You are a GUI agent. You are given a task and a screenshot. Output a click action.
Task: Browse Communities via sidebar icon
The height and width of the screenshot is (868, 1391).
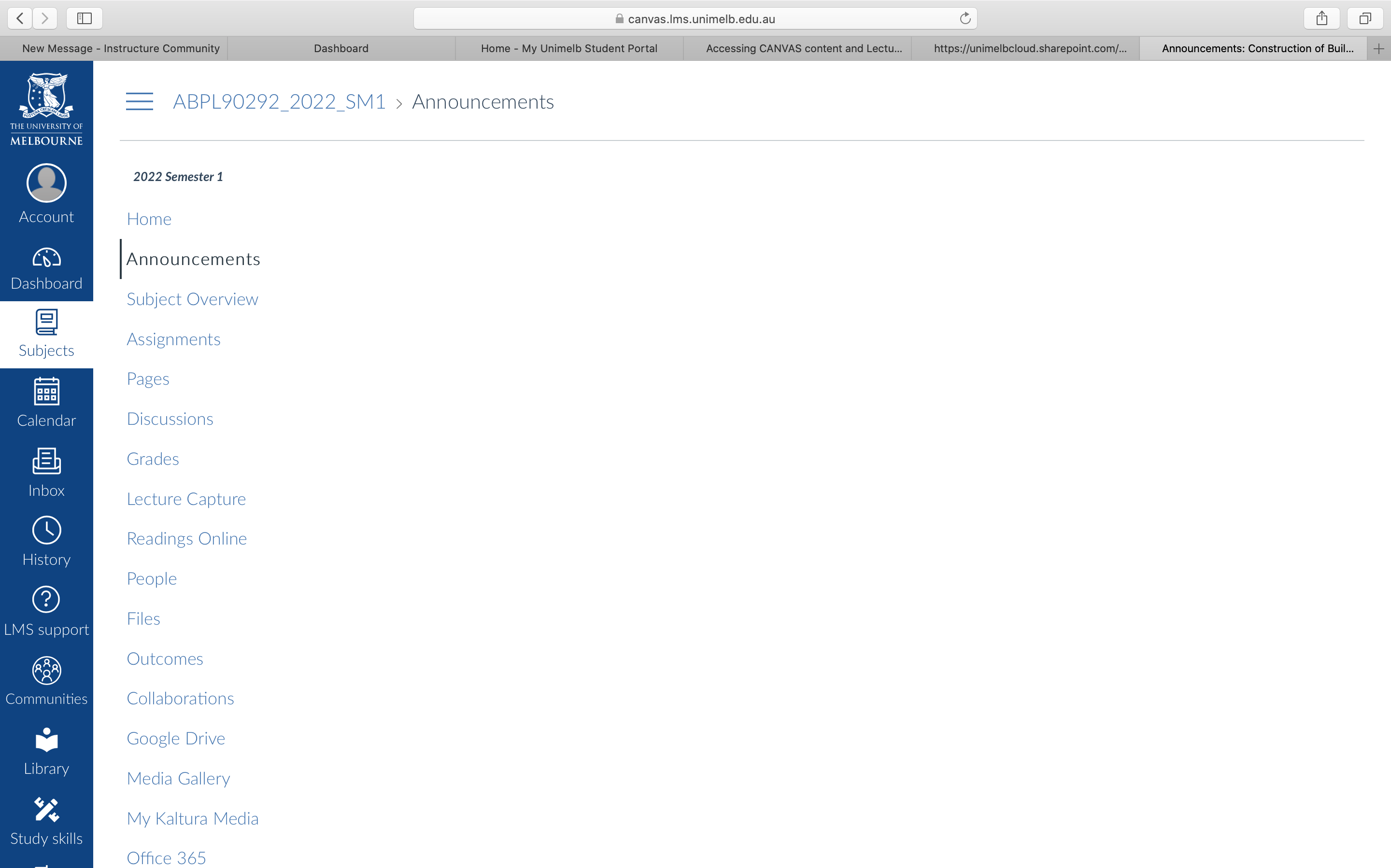(46, 680)
